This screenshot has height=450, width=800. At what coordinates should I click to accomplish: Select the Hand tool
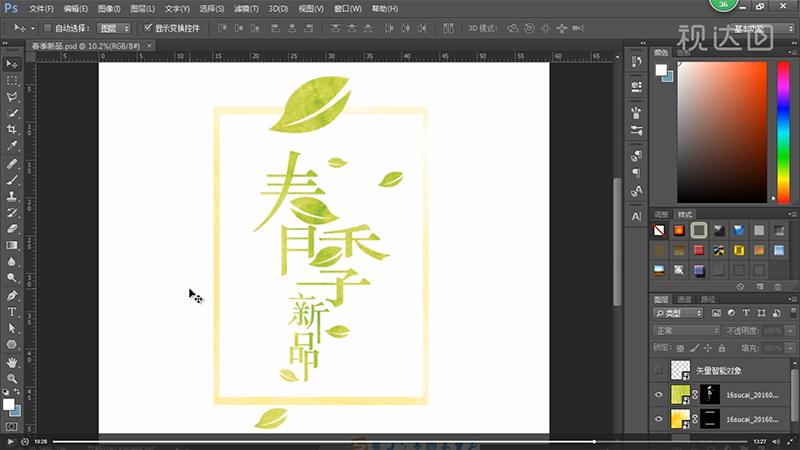pos(12,362)
